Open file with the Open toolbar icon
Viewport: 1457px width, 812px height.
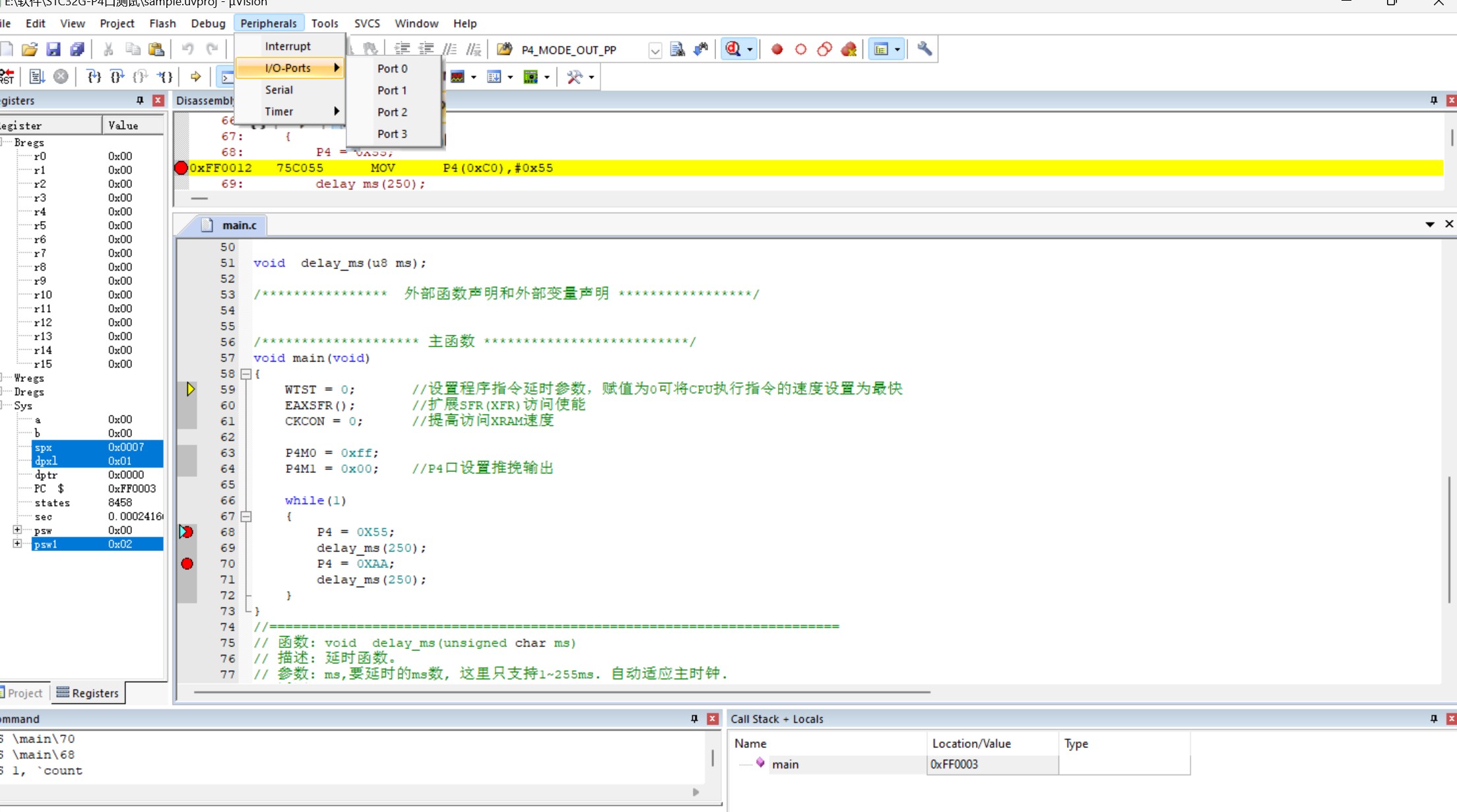[30, 49]
